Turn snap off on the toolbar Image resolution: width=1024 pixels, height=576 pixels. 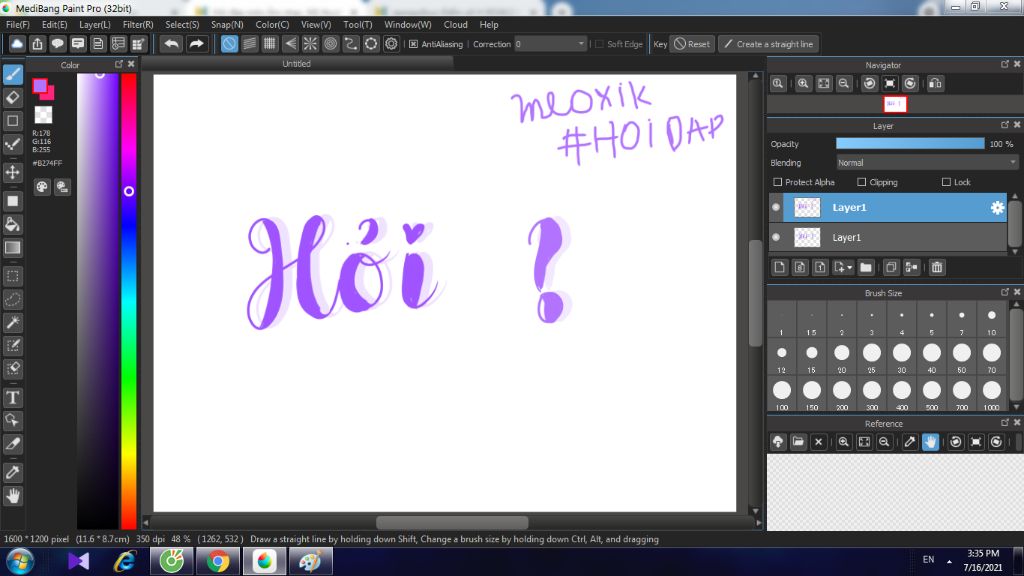tap(229, 44)
